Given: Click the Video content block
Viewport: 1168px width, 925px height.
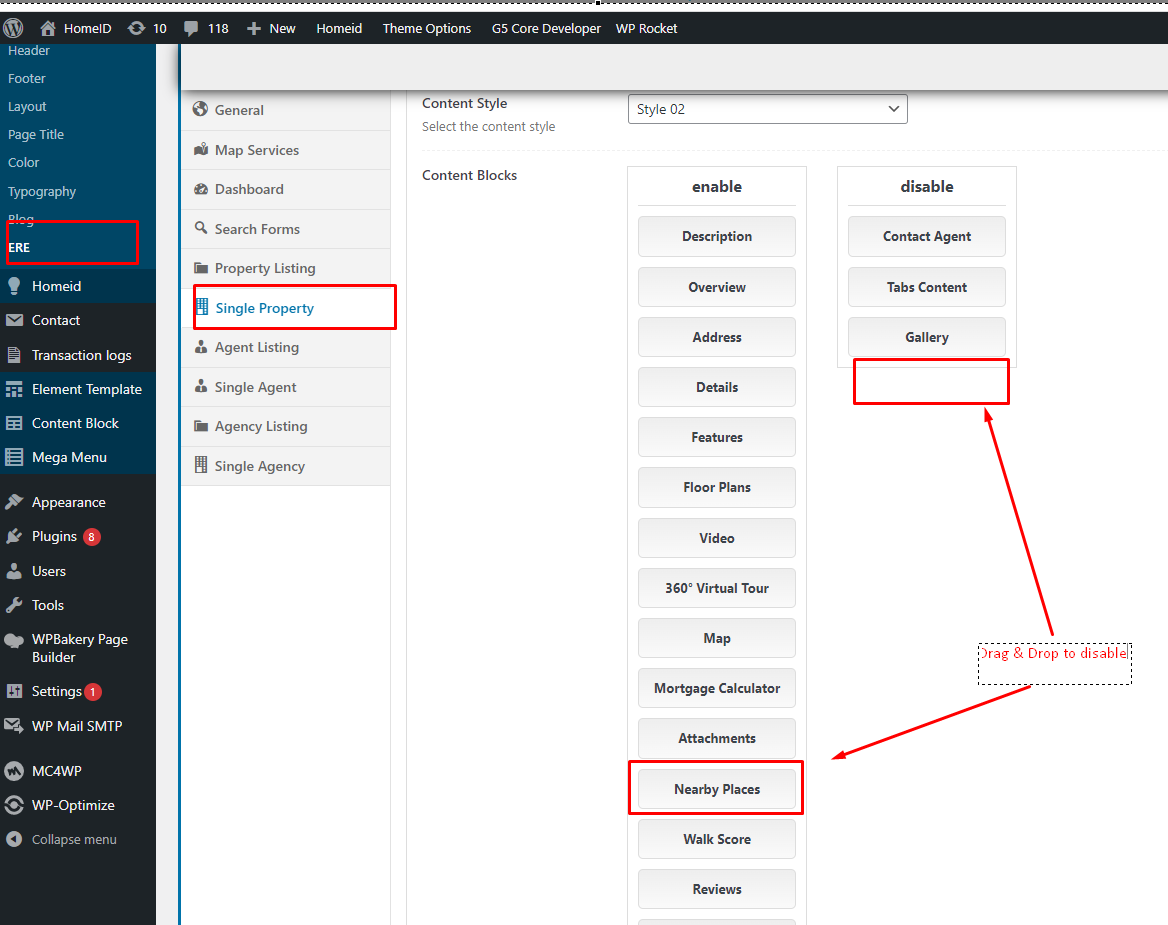Looking at the screenshot, I should 717,538.
